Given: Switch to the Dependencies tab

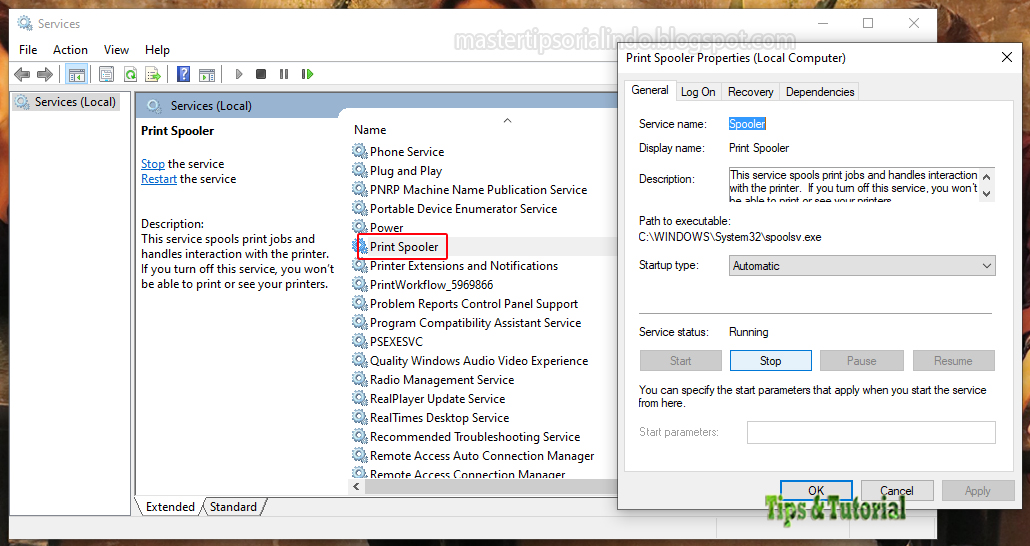Looking at the screenshot, I should point(820,92).
